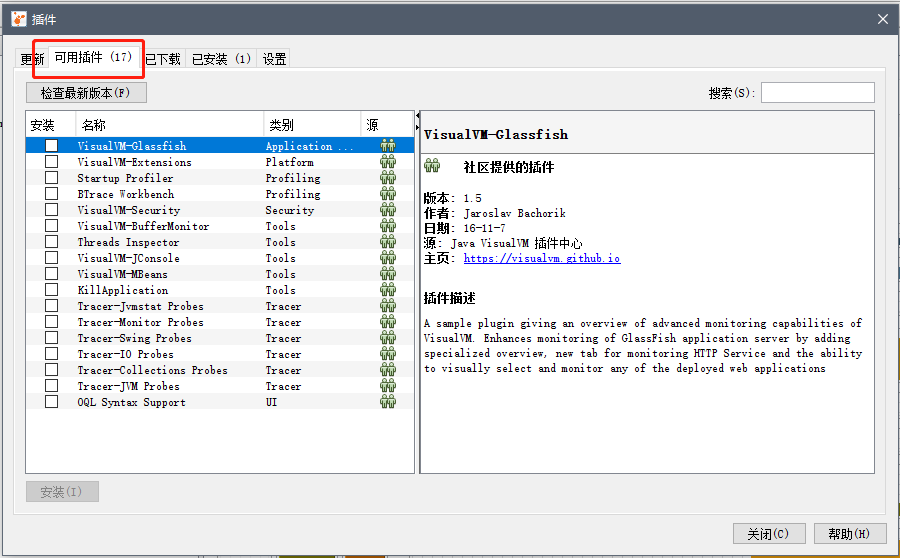The image size is (900, 558).
Task: Click the source icon in Threads Inspector row
Action: [388, 242]
